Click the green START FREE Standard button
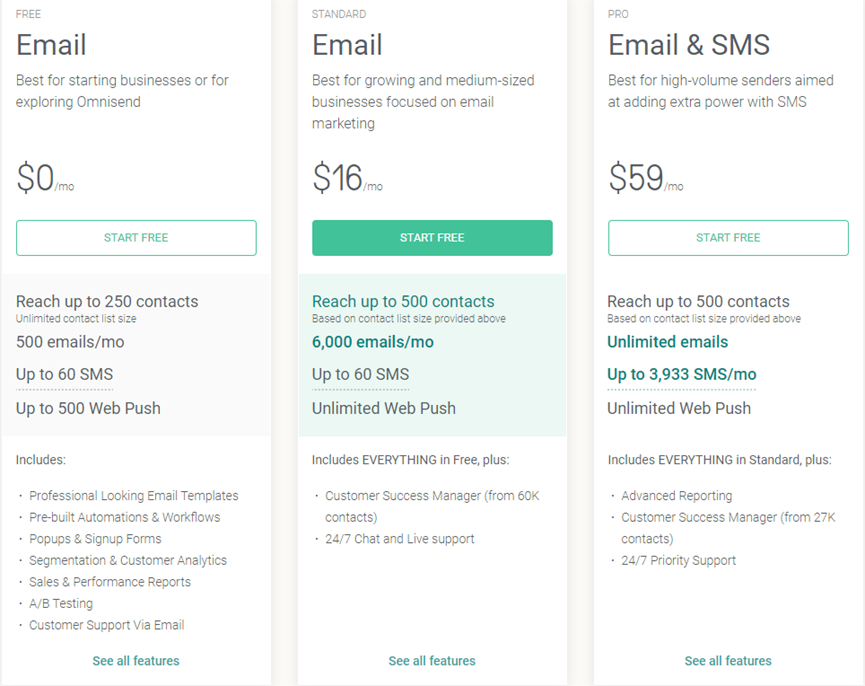865x686 pixels. [432, 238]
